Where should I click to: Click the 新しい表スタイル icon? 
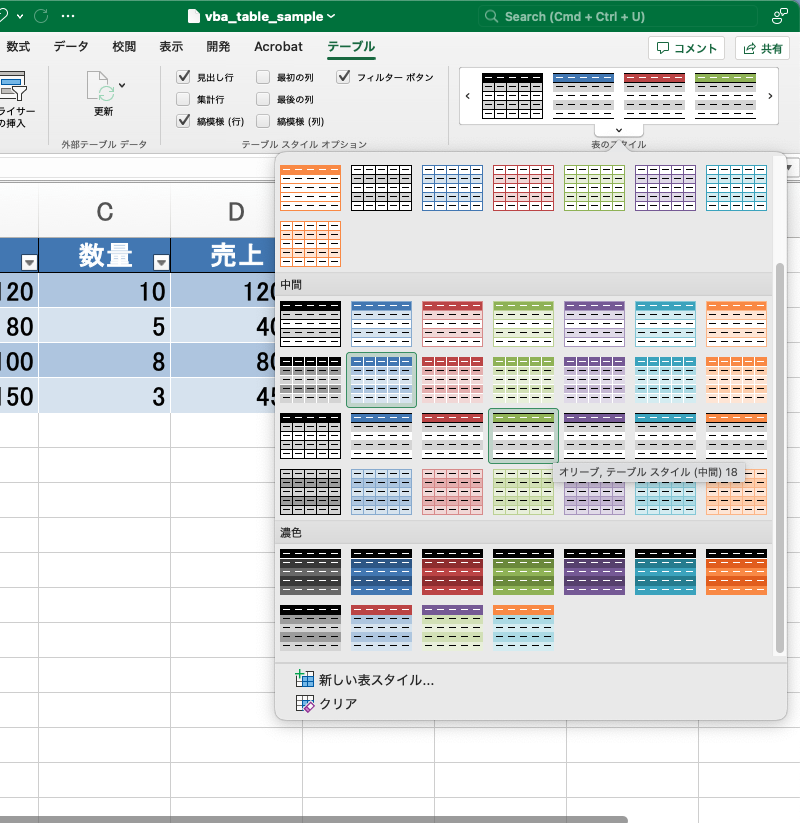coord(305,680)
